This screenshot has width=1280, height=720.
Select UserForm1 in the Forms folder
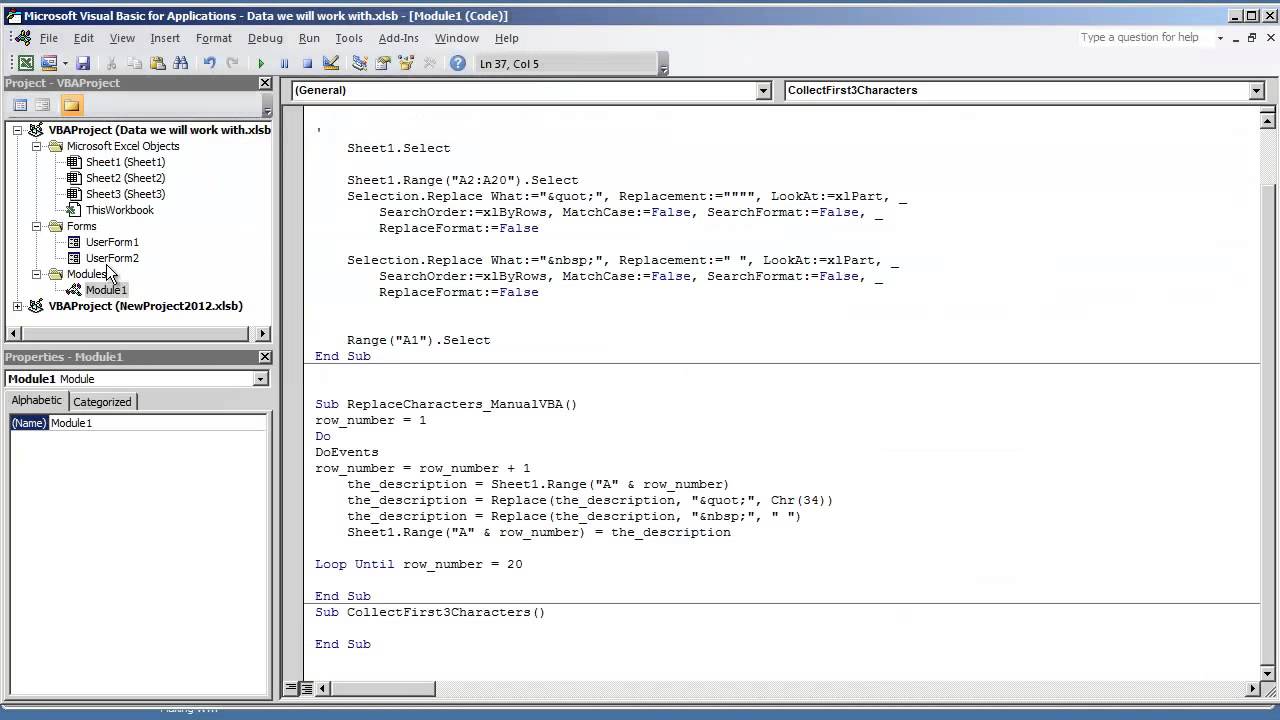click(x=112, y=242)
